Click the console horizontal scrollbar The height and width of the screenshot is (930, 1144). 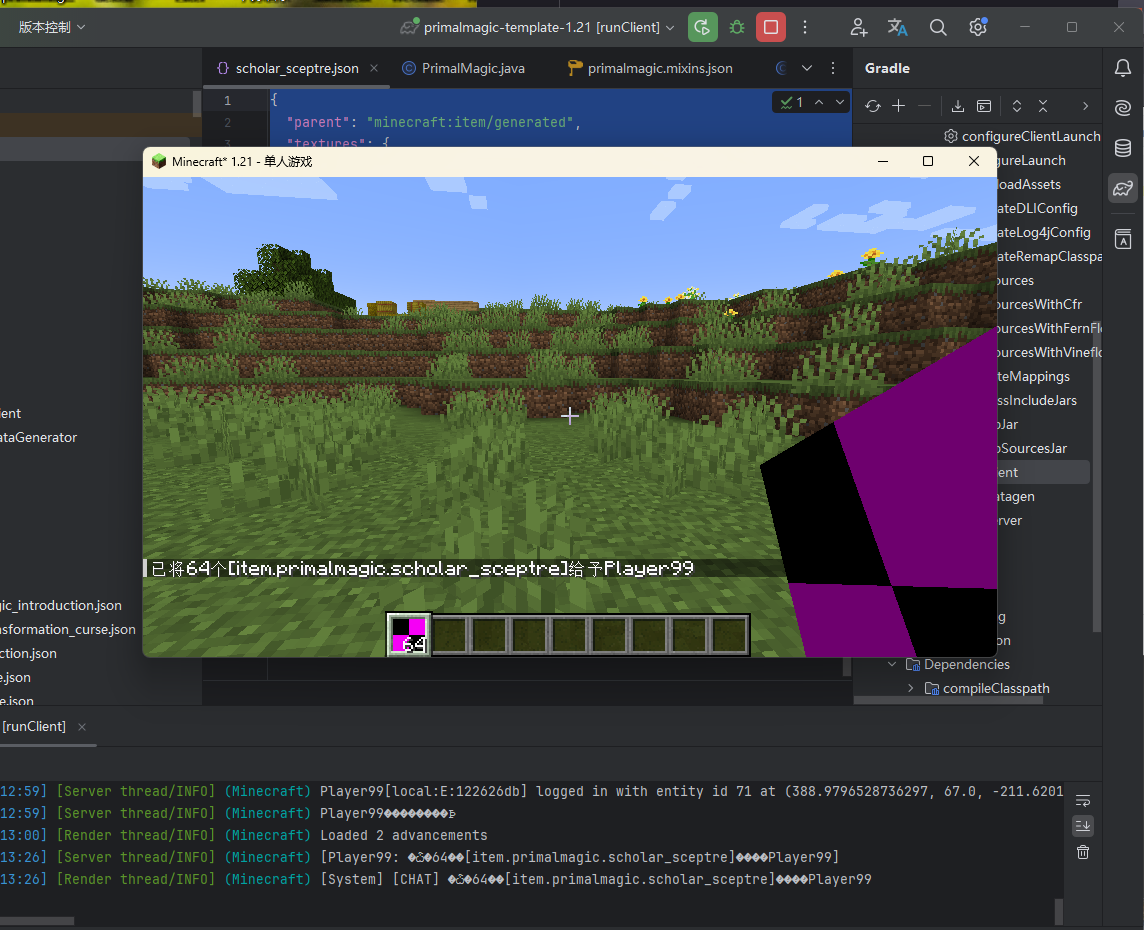[36, 921]
